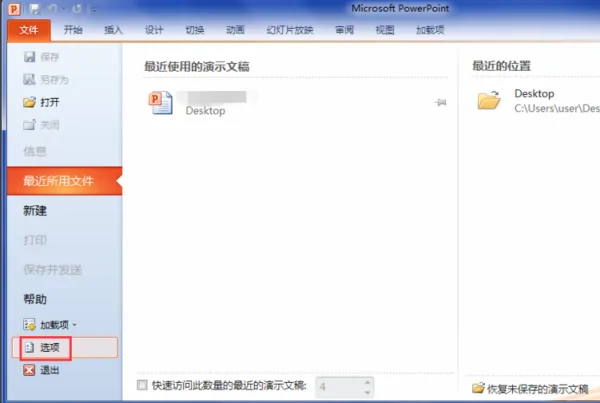Switch to the 插入 ribbon tab

[x=114, y=30]
